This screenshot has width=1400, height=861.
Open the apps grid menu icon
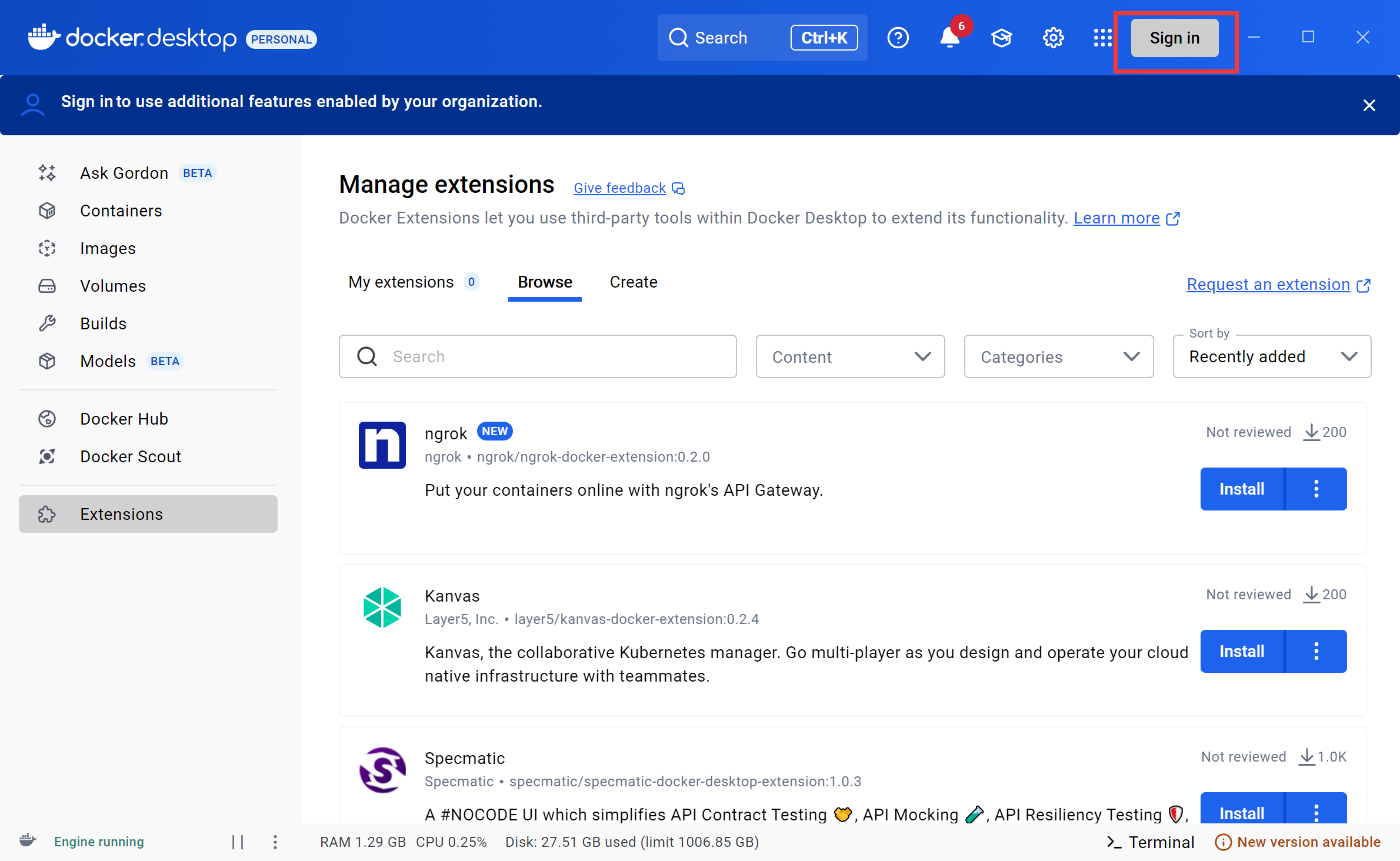[1103, 37]
